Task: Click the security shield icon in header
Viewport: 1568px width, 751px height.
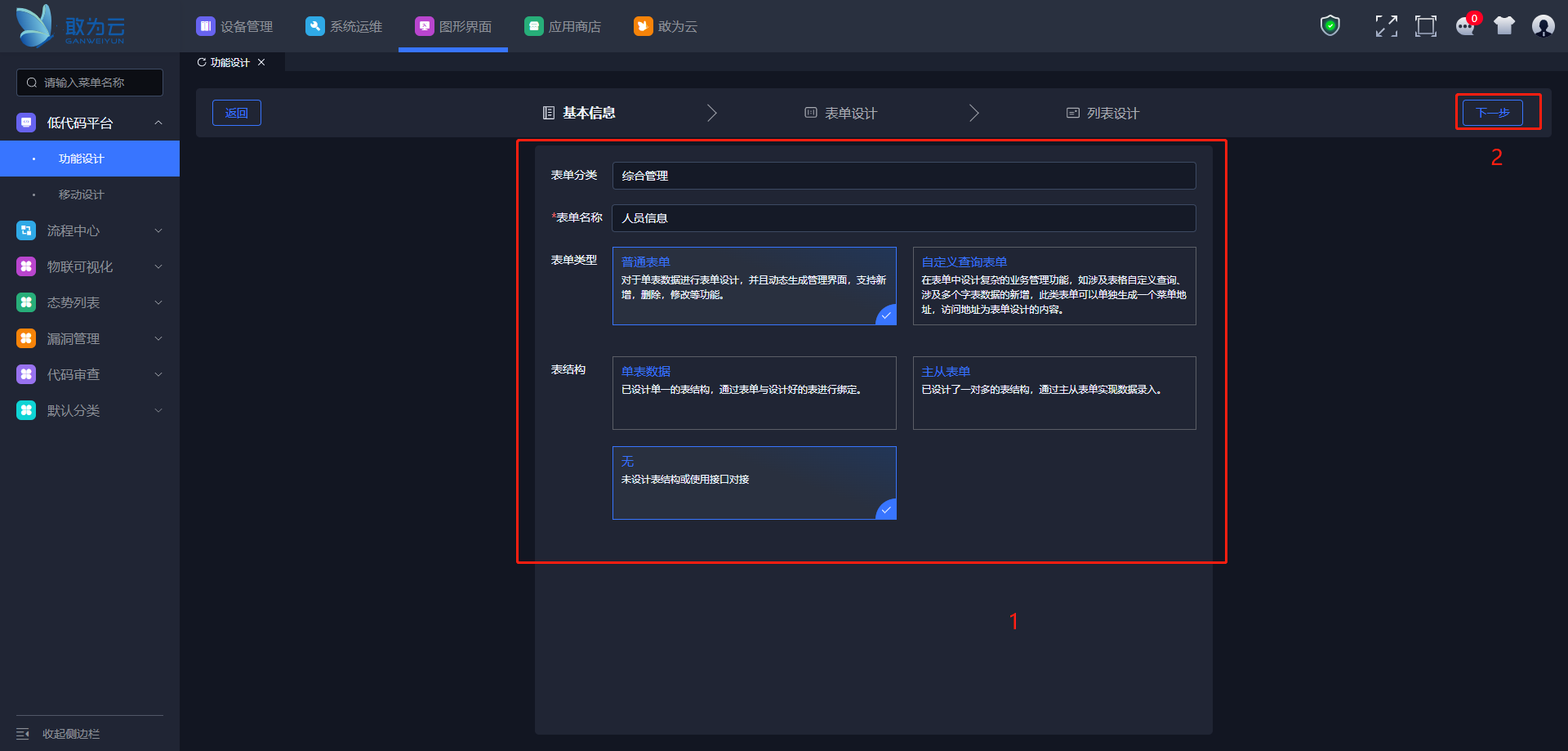Action: (1330, 26)
